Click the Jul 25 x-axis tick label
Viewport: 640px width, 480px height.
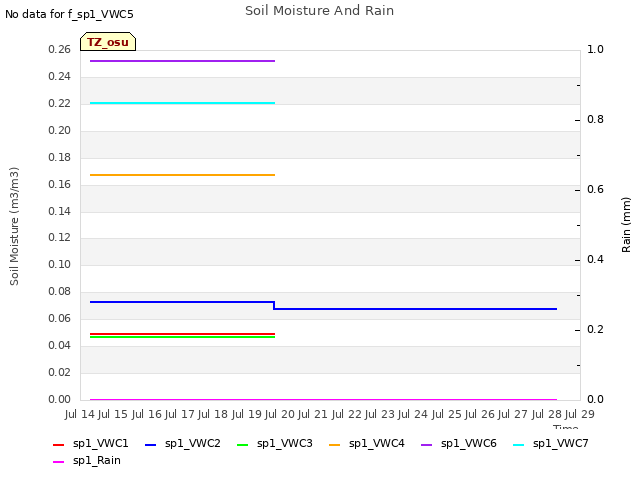[x=447, y=414]
